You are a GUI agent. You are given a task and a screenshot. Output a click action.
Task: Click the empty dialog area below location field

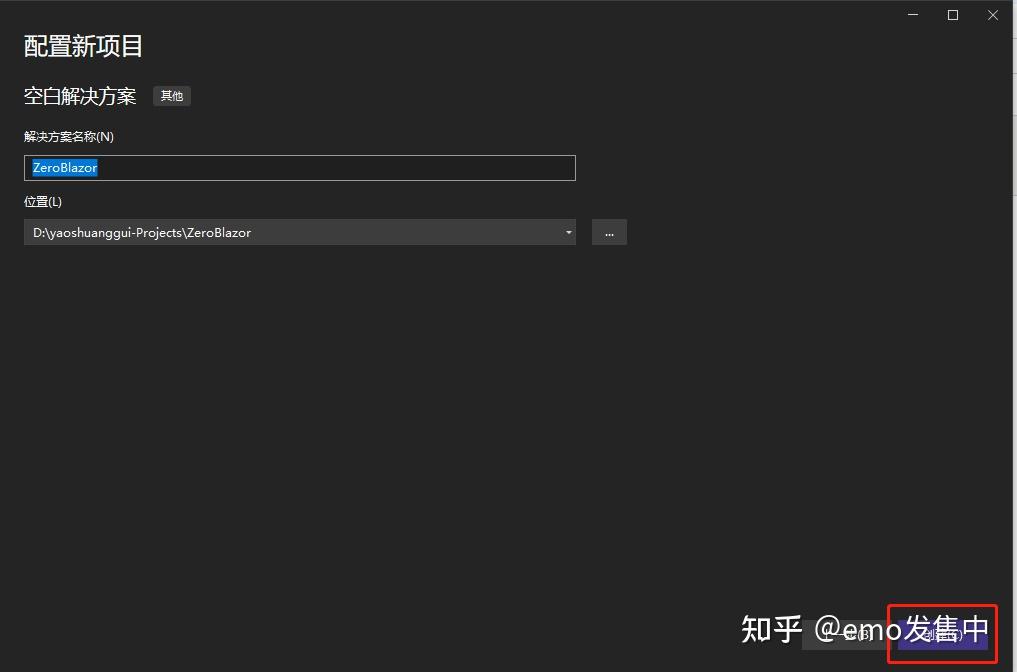pyautogui.click(x=454, y=422)
